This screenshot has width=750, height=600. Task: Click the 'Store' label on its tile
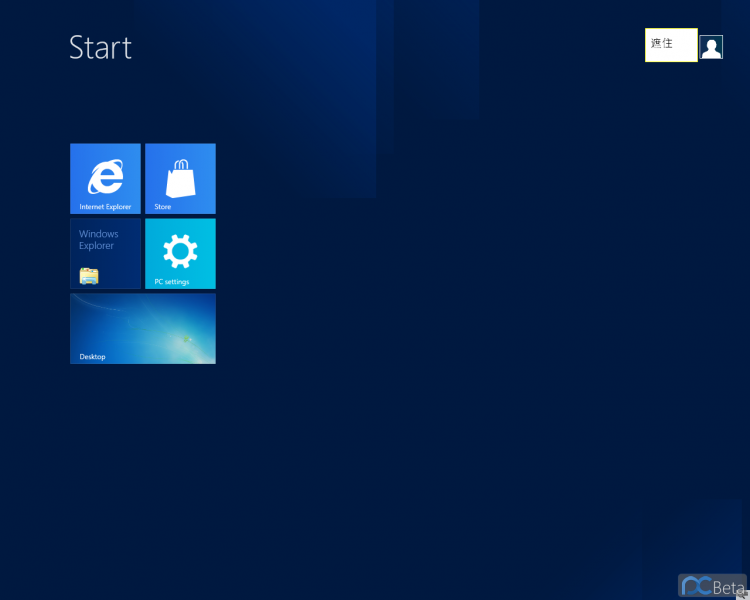click(163, 207)
